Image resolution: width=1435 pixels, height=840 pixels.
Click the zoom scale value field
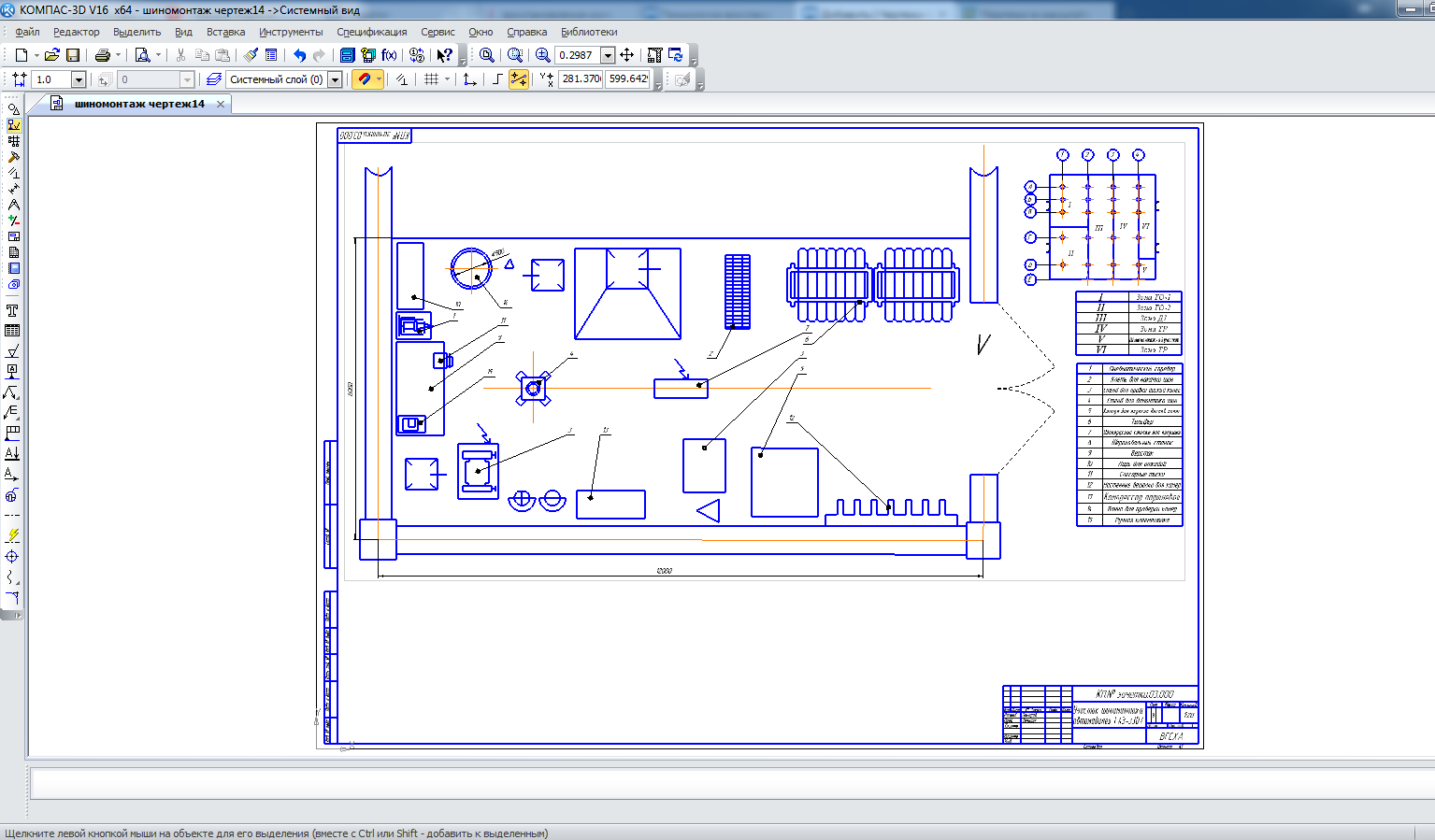pyautogui.click(x=578, y=55)
